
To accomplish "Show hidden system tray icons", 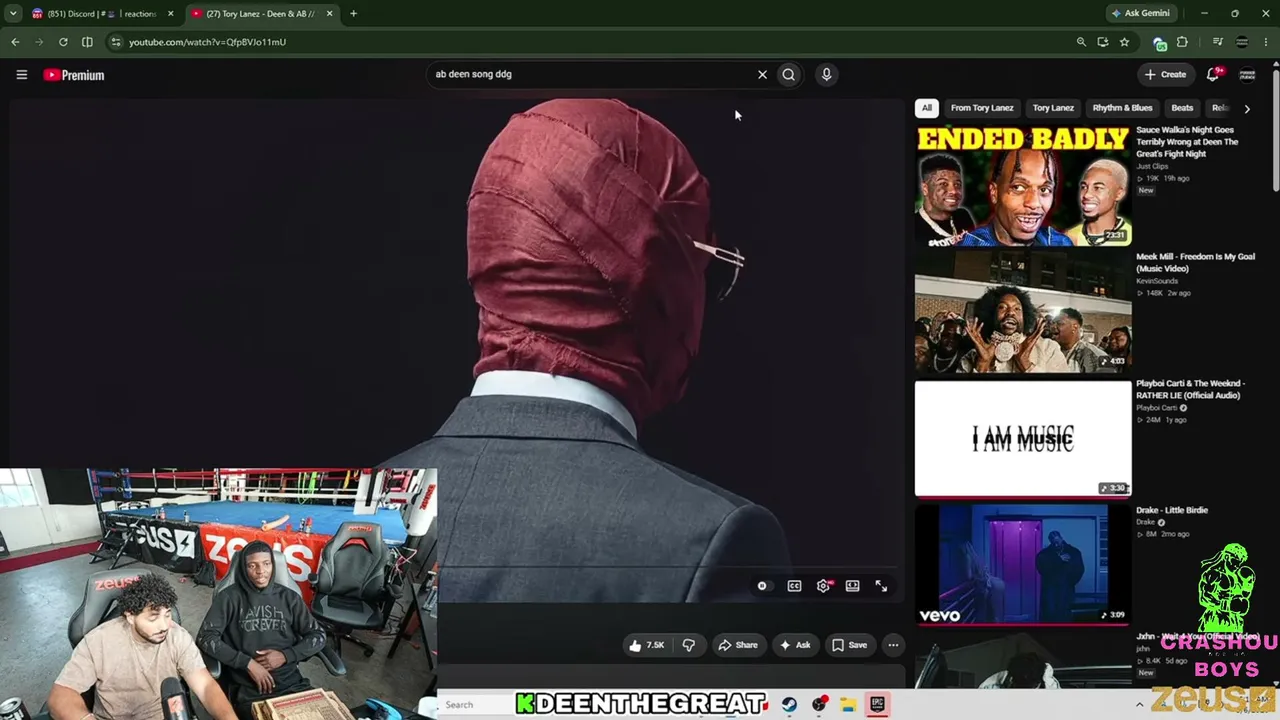I will pos(1139,705).
